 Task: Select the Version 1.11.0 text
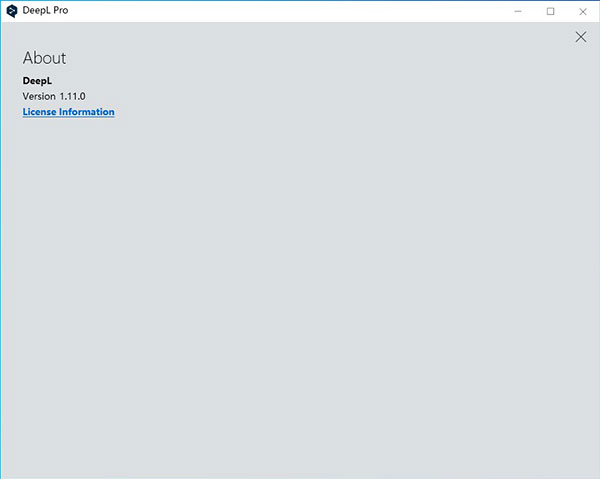tap(54, 96)
